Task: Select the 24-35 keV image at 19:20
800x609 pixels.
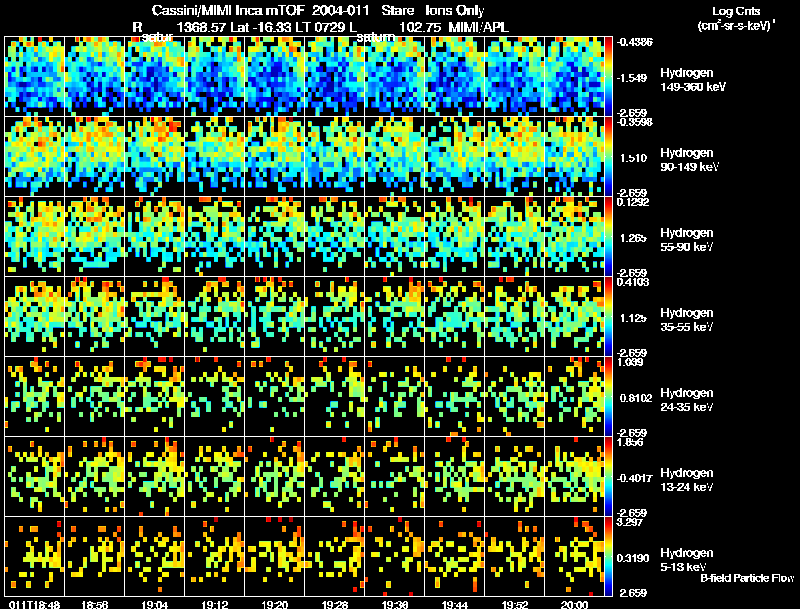Action: 274,396
